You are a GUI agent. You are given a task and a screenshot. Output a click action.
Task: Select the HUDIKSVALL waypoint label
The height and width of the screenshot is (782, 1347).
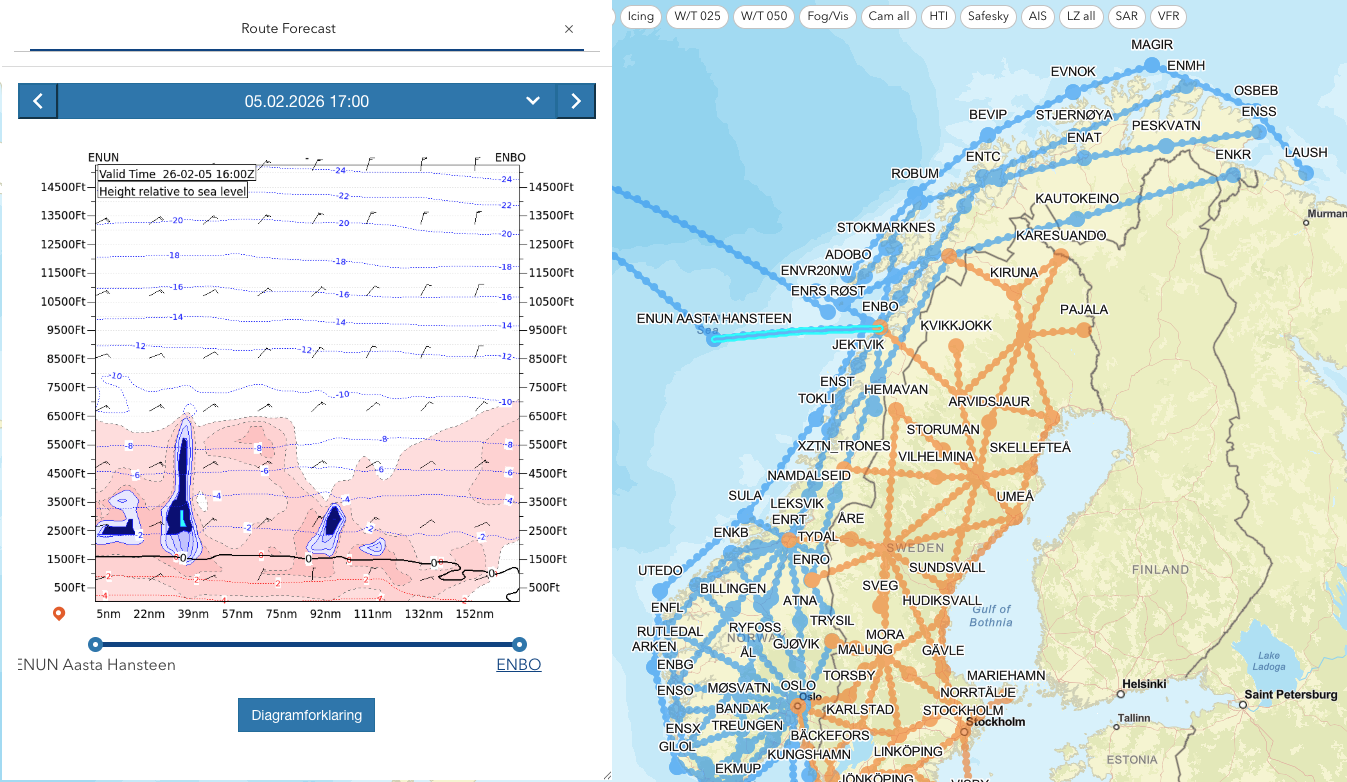(x=942, y=601)
